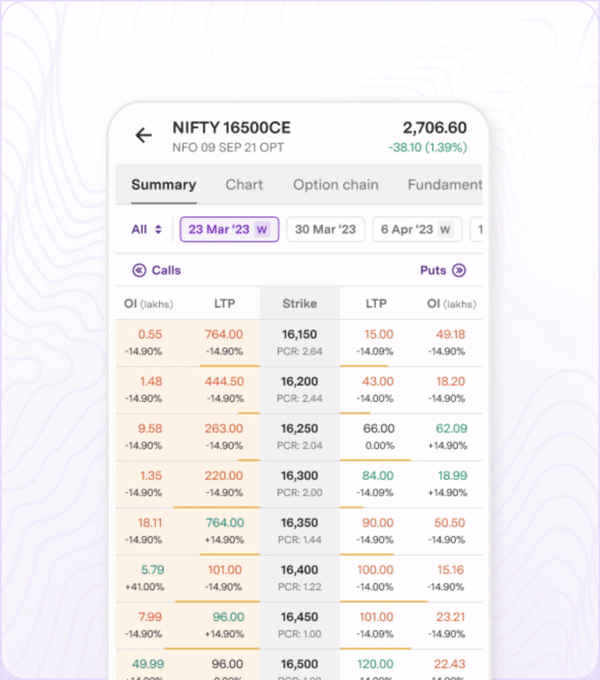Click put OI 50.50 at strike 16,350
Viewport: 600px width, 680px height.
coord(450,523)
